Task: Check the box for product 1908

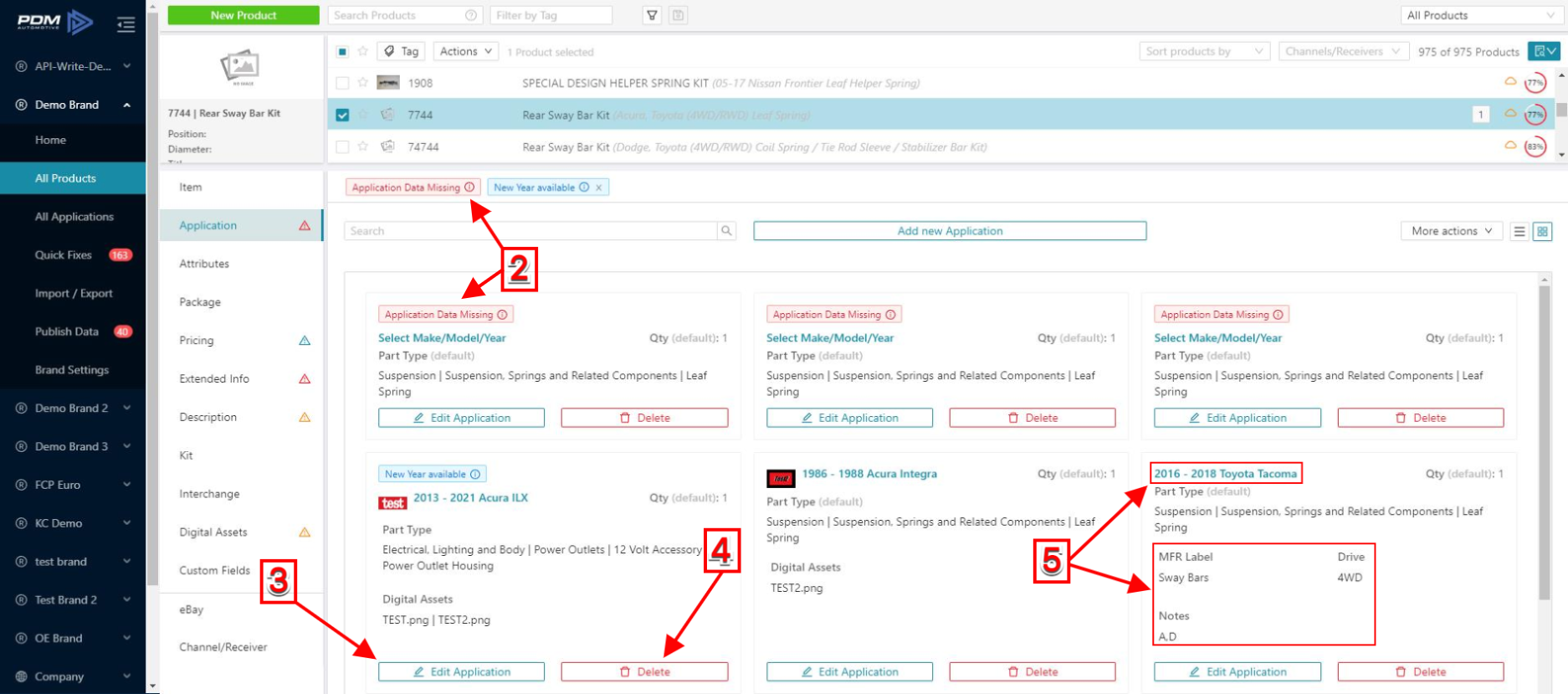Action: pos(342,83)
